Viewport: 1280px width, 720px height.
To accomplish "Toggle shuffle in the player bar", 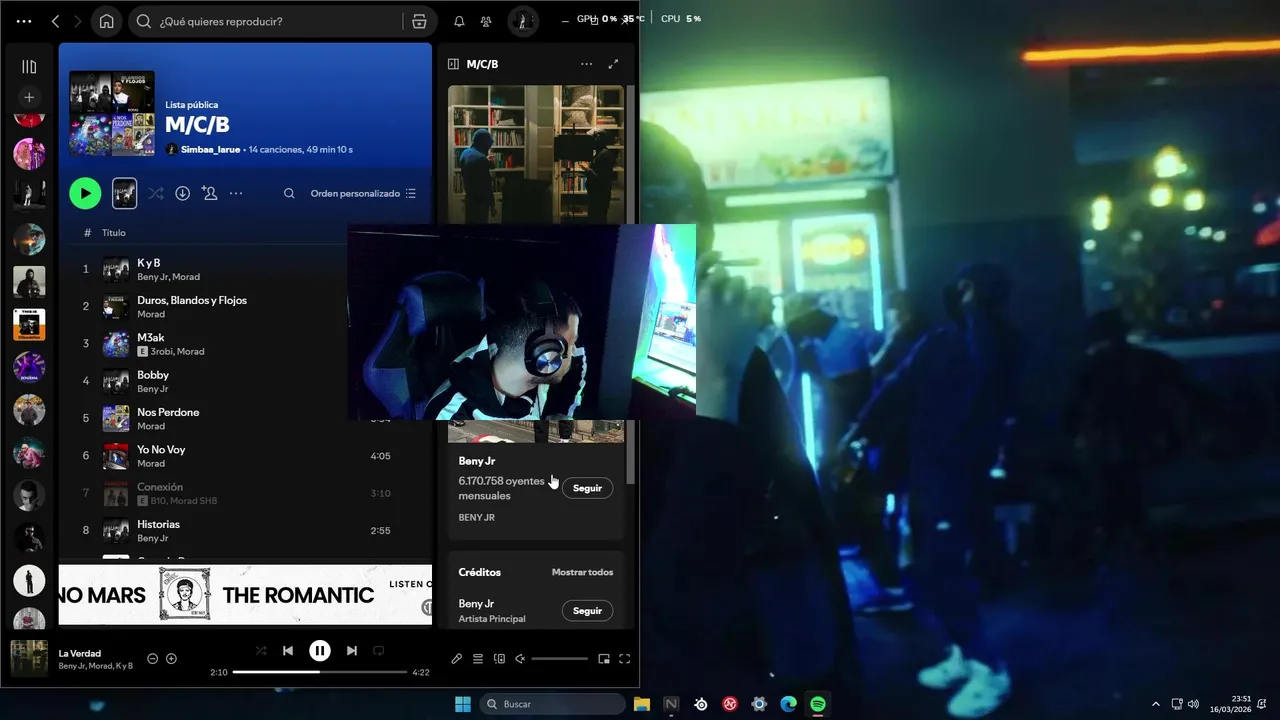I will pyautogui.click(x=261, y=651).
